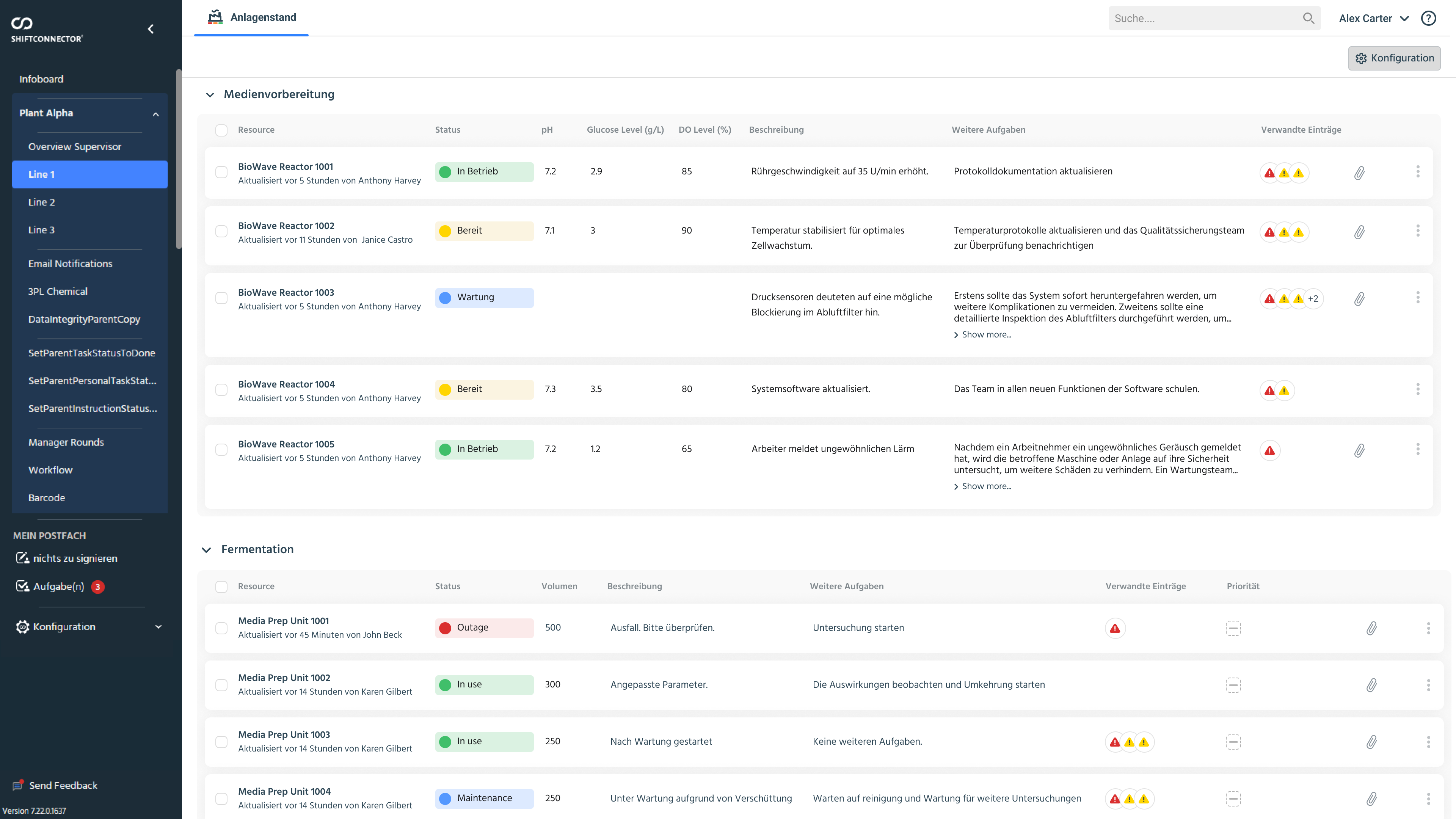
Task: Open attachment paperclip for Media Prep Unit 1001
Action: (x=1372, y=628)
